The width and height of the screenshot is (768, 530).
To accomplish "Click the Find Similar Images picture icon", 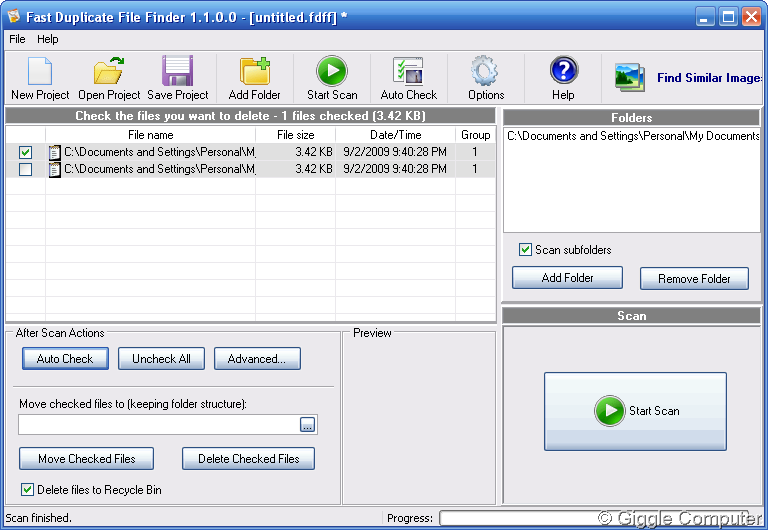I will 630,78.
